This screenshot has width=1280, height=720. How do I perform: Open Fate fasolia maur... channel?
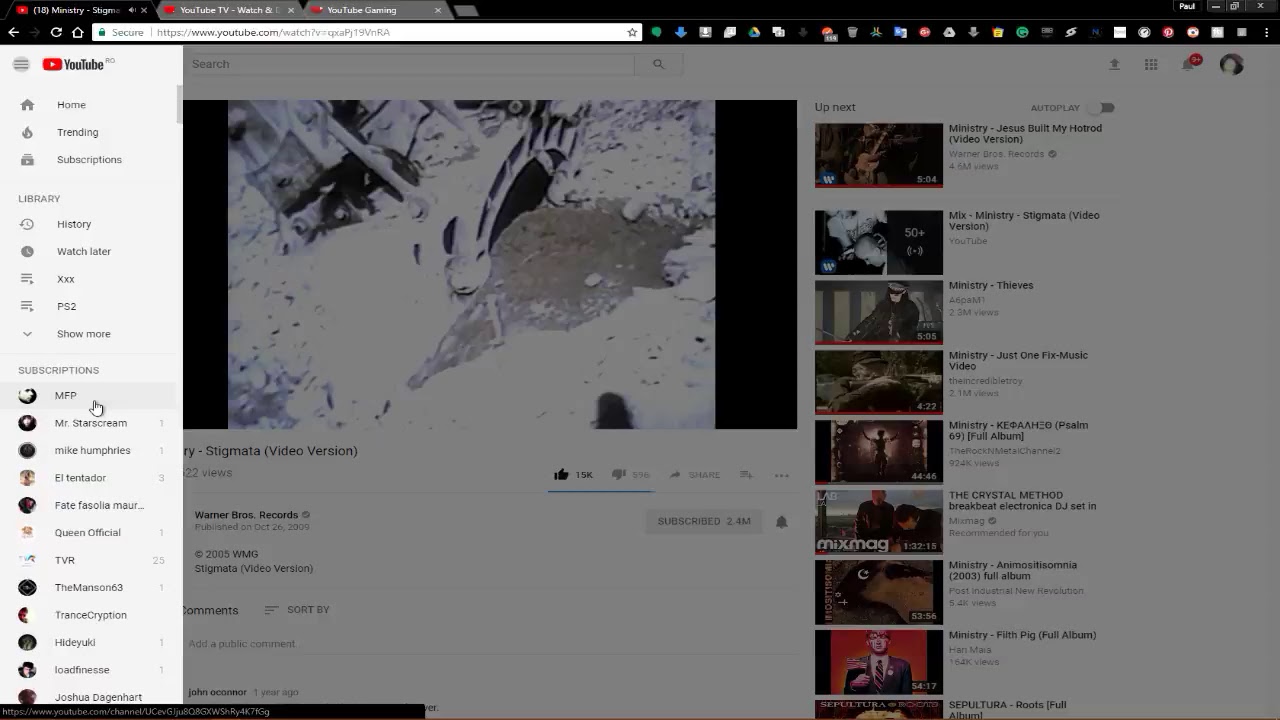(x=90, y=506)
